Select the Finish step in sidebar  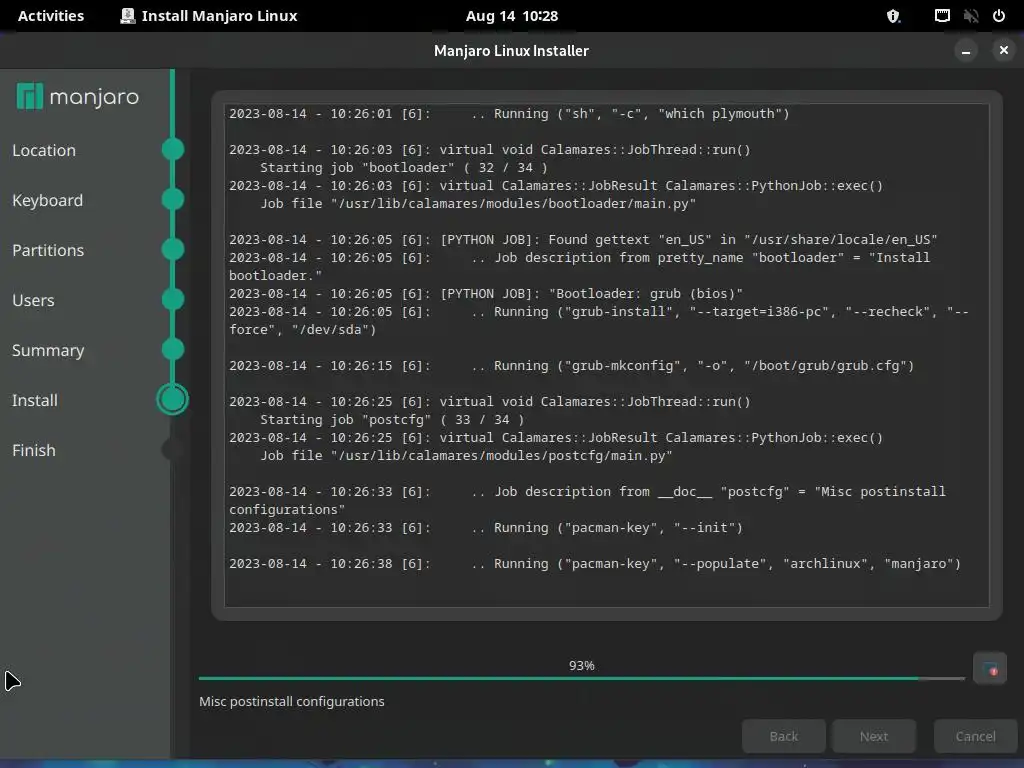(33, 451)
